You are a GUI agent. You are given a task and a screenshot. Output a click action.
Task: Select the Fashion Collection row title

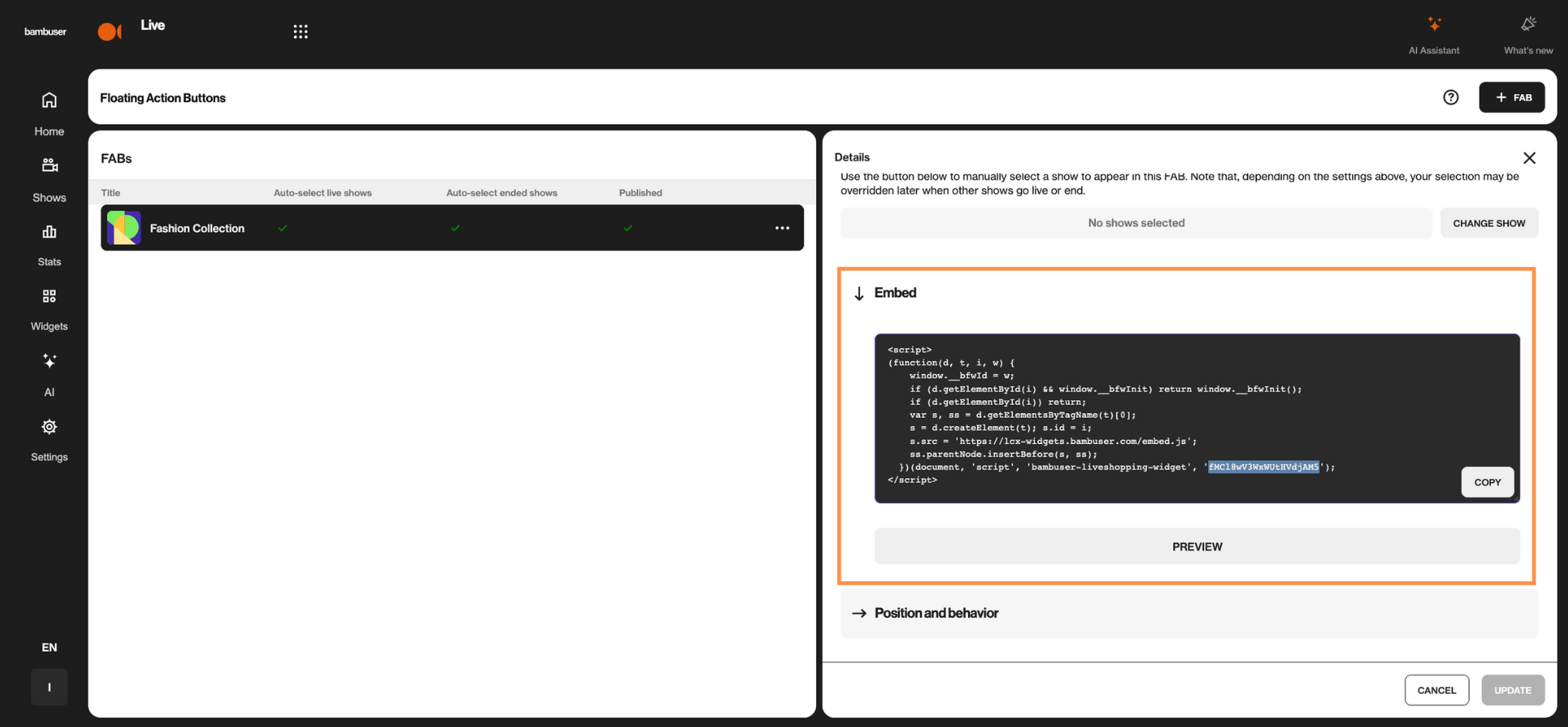197,228
